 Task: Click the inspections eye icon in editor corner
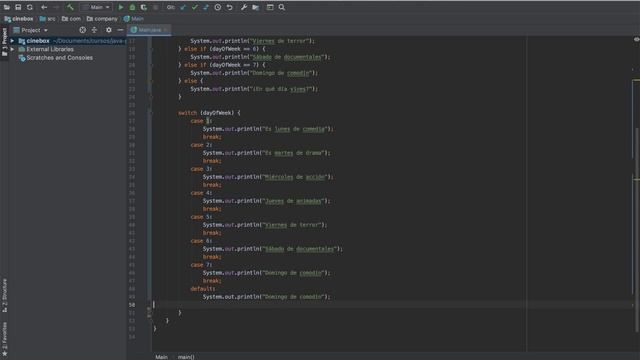(x=636, y=39)
